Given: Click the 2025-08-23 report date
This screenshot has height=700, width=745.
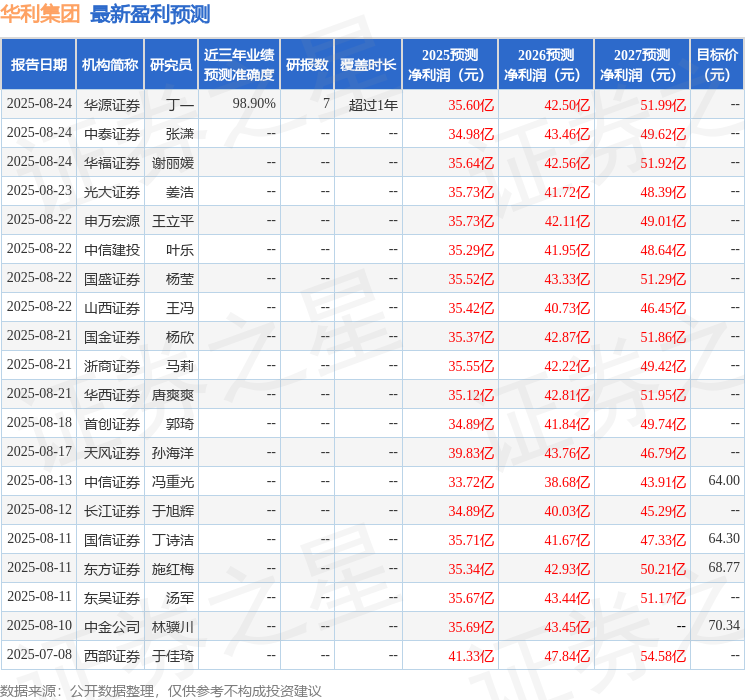Looking at the screenshot, I should (x=39, y=191).
